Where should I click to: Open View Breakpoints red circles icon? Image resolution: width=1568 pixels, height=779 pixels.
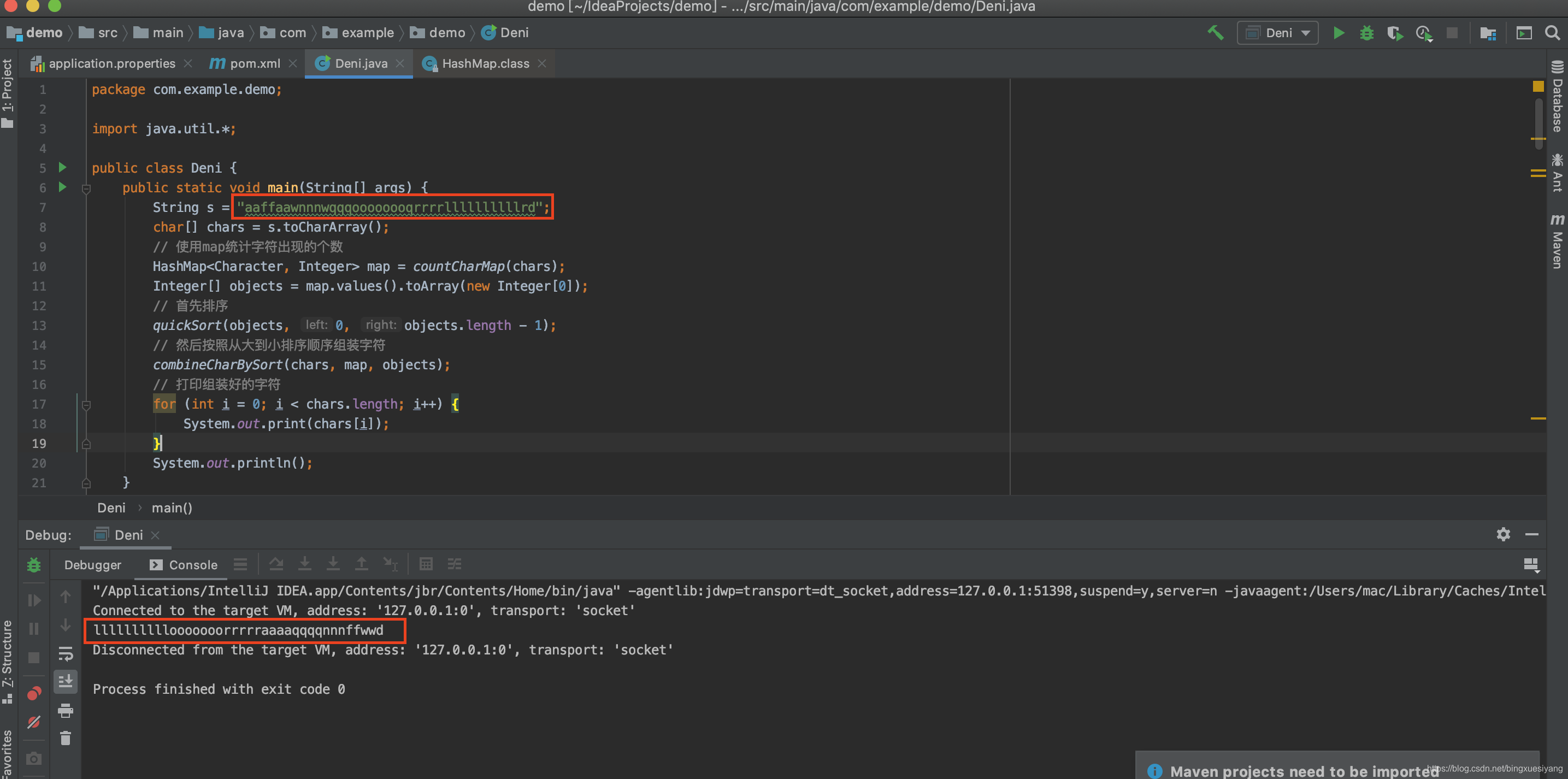[x=34, y=693]
